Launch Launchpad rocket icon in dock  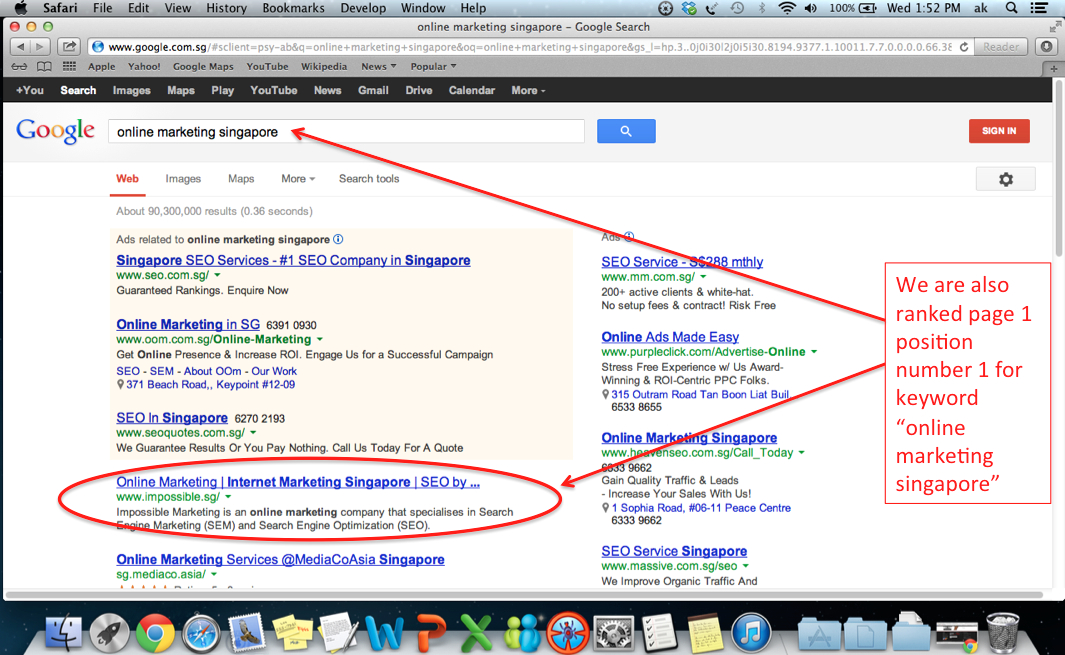click(x=109, y=633)
